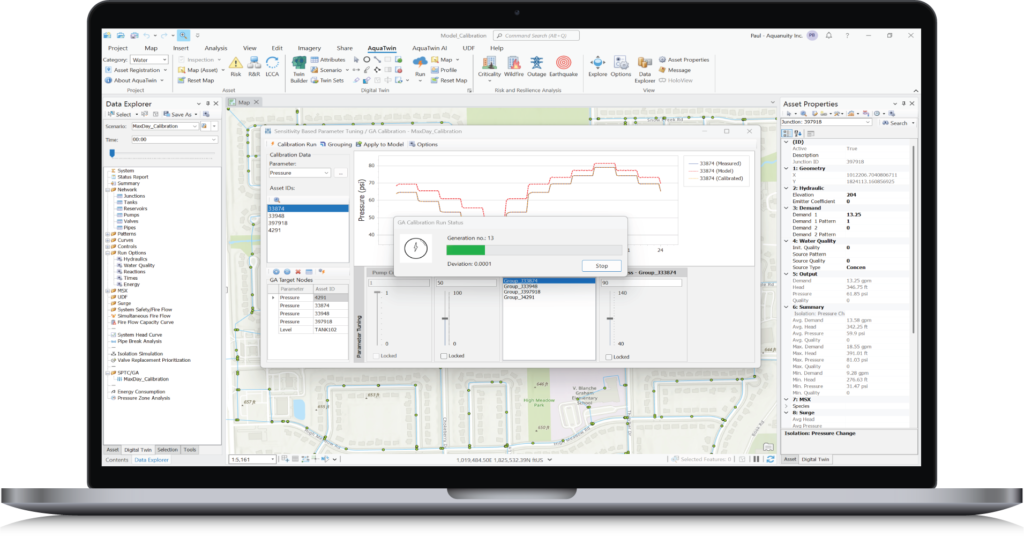Expand the Patterns tree node
Image resolution: width=1024 pixels, height=544 pixels.
click(x=108, y=234)
